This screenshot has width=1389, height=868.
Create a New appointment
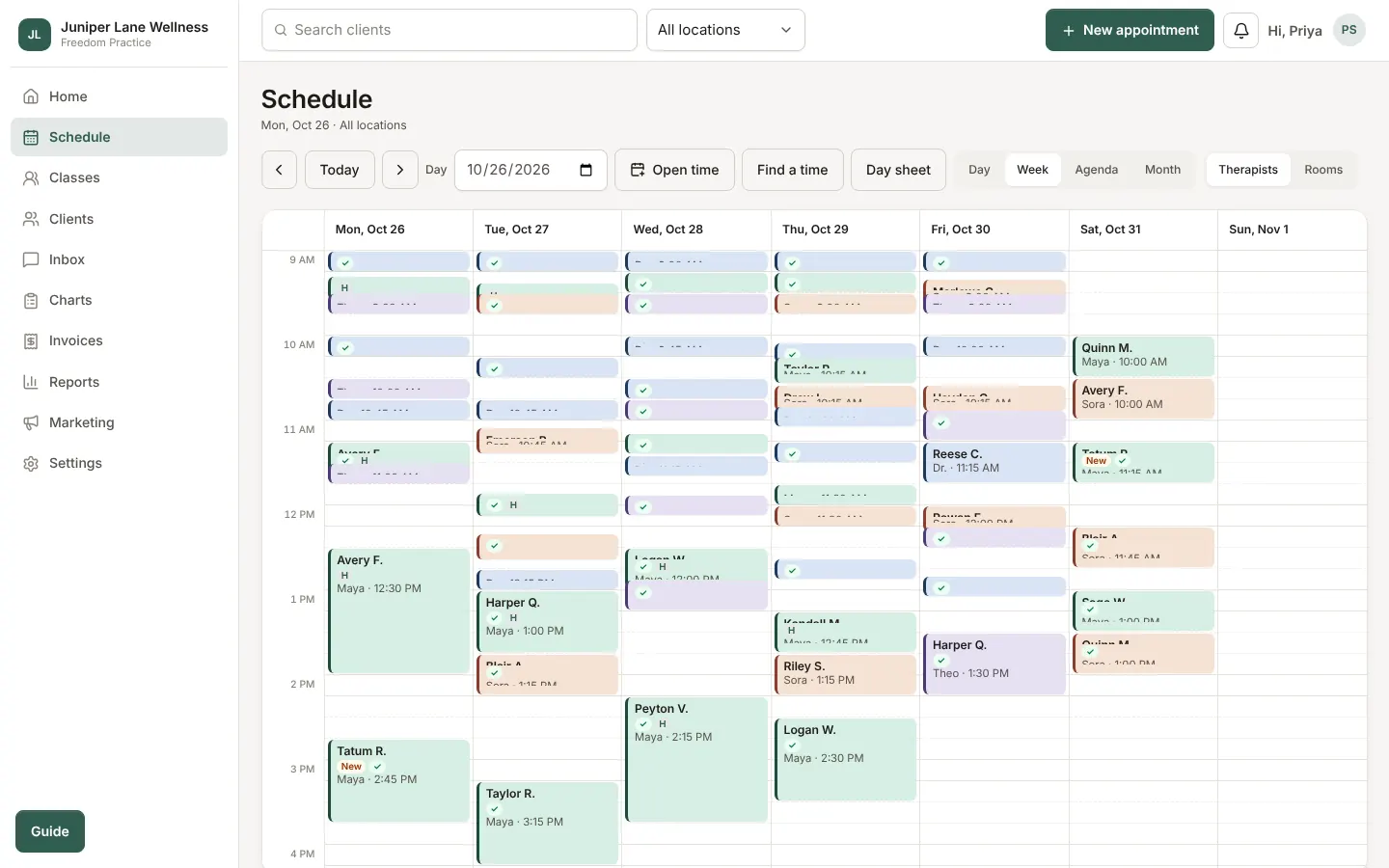(x=1130, y=30)
